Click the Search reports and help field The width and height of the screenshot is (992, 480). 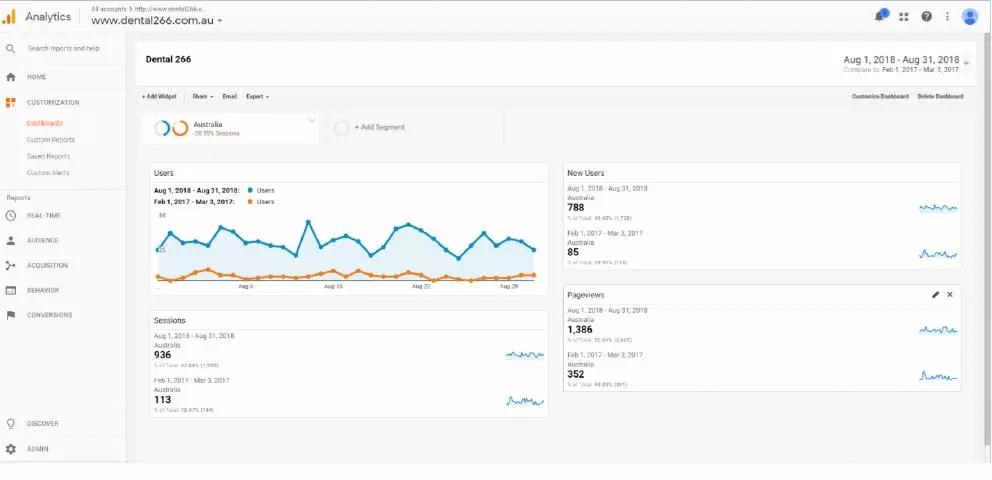63,49
